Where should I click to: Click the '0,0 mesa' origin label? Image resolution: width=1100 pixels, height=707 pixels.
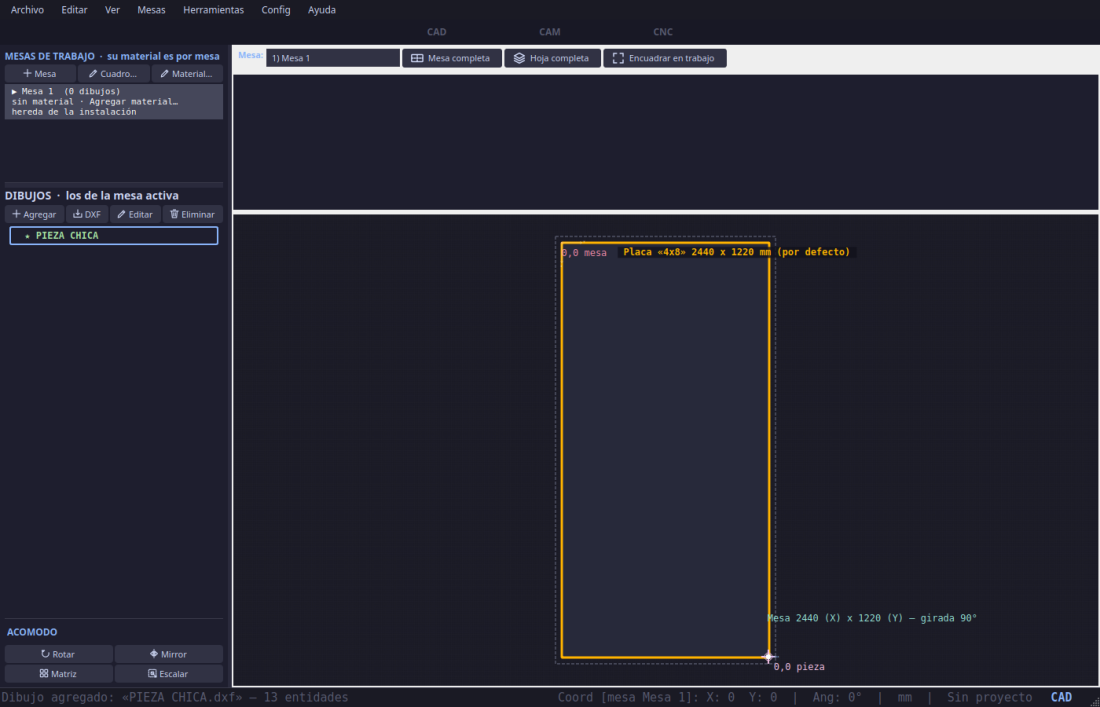[584, 252]
